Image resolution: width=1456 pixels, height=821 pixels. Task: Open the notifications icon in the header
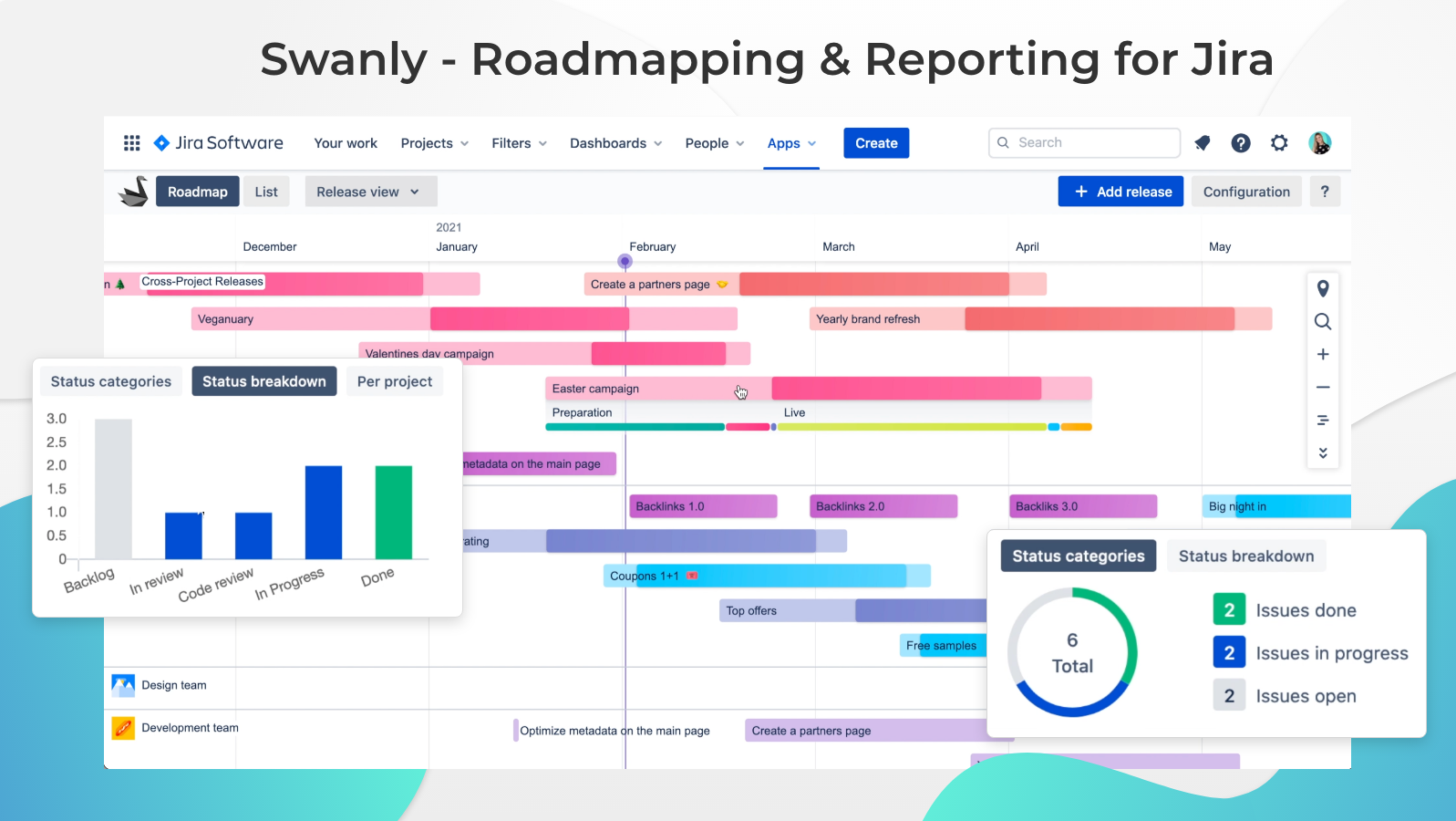(x=1203, y=143)
